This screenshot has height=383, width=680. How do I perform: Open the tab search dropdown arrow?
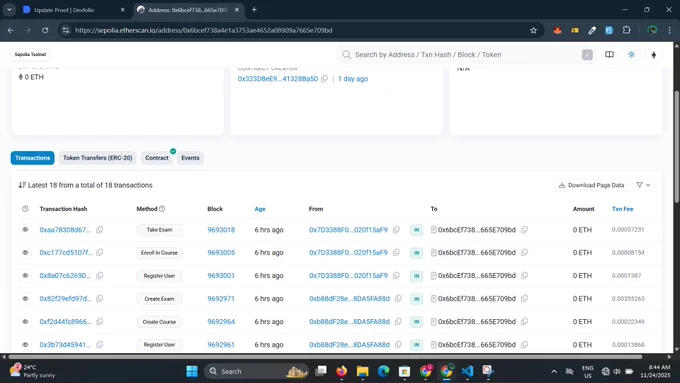point(9,10)
